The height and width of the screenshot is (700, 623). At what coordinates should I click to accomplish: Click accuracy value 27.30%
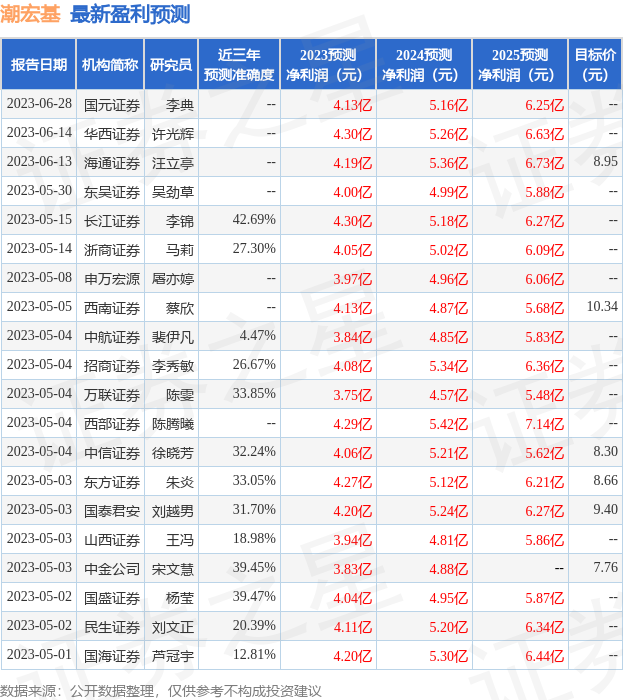coord(254,249)
